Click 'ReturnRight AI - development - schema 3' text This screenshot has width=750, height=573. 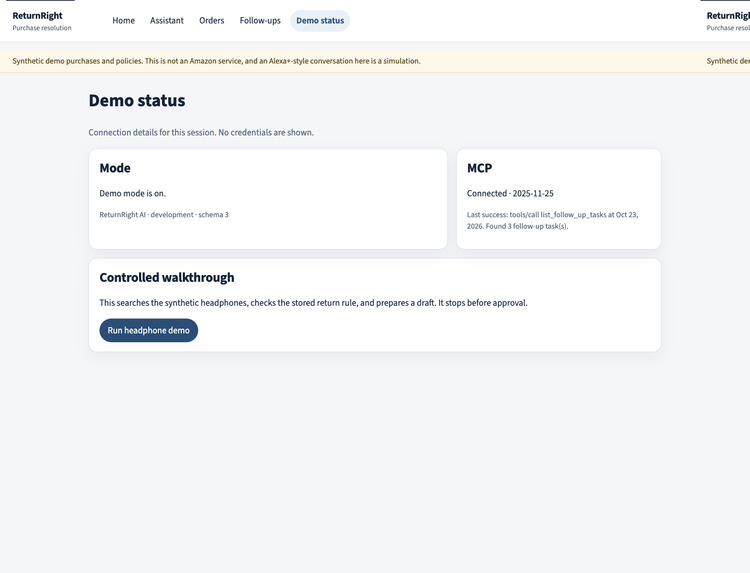pos(164,215)
